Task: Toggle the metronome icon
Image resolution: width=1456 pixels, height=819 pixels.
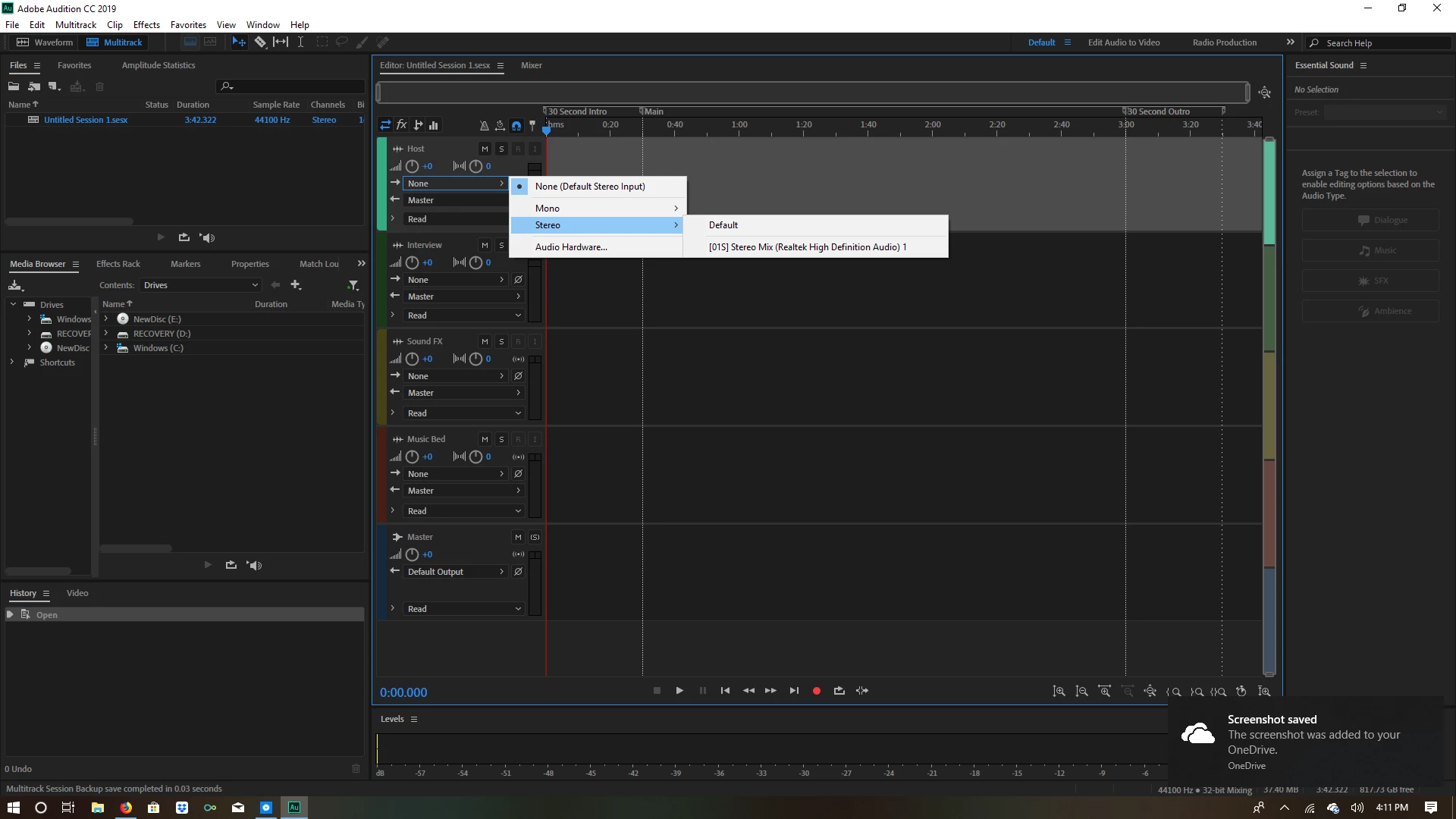Action: click(484, 125)
